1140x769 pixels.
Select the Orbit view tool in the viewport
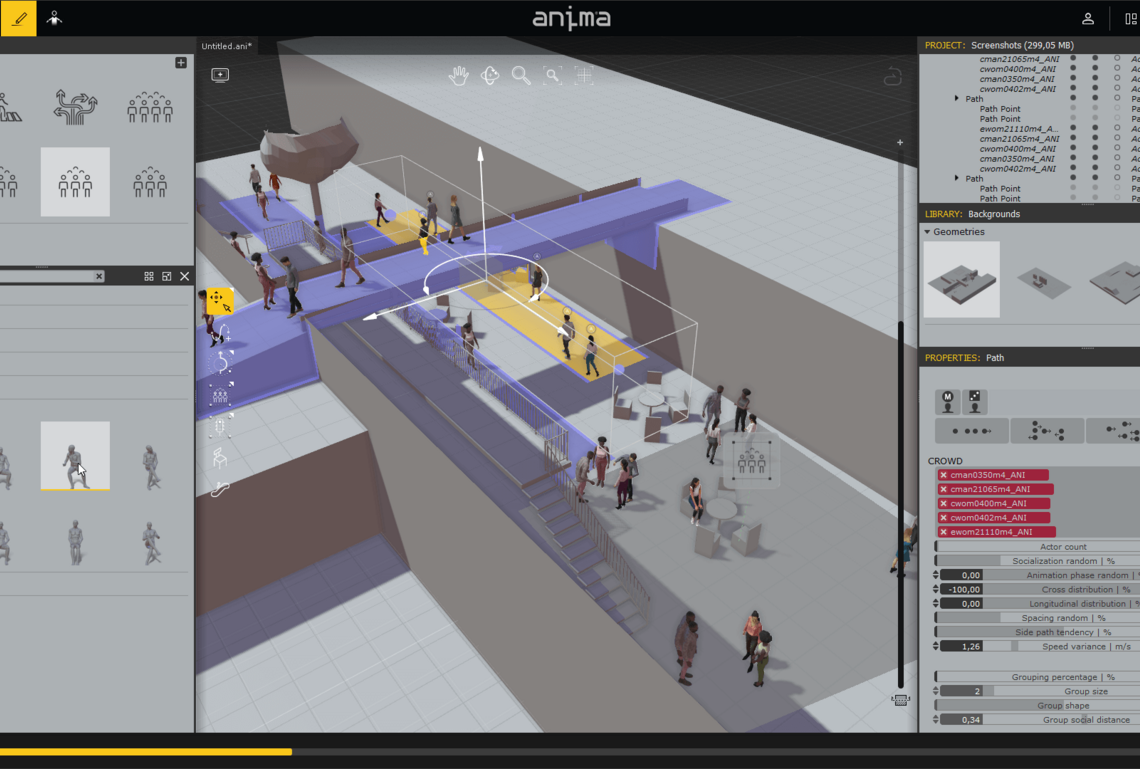click(489, 75)
